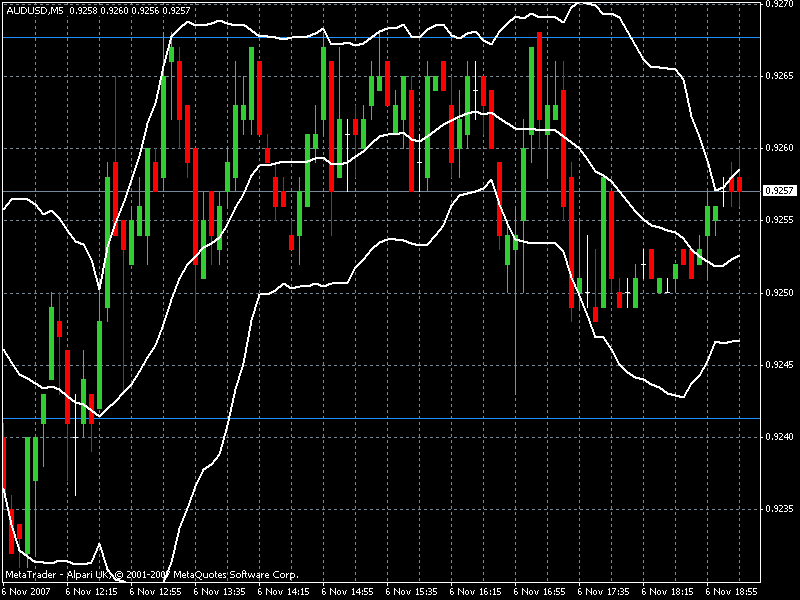Viewport: 800px width, 600px height.
Task: Click the upper blue horizontal line
Action: tap(381, 38)
